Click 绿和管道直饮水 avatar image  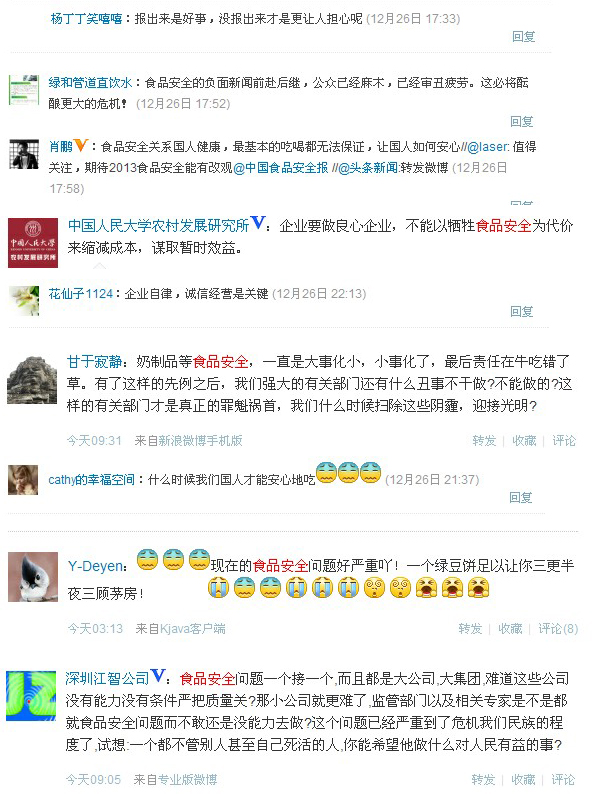(24, 90)
